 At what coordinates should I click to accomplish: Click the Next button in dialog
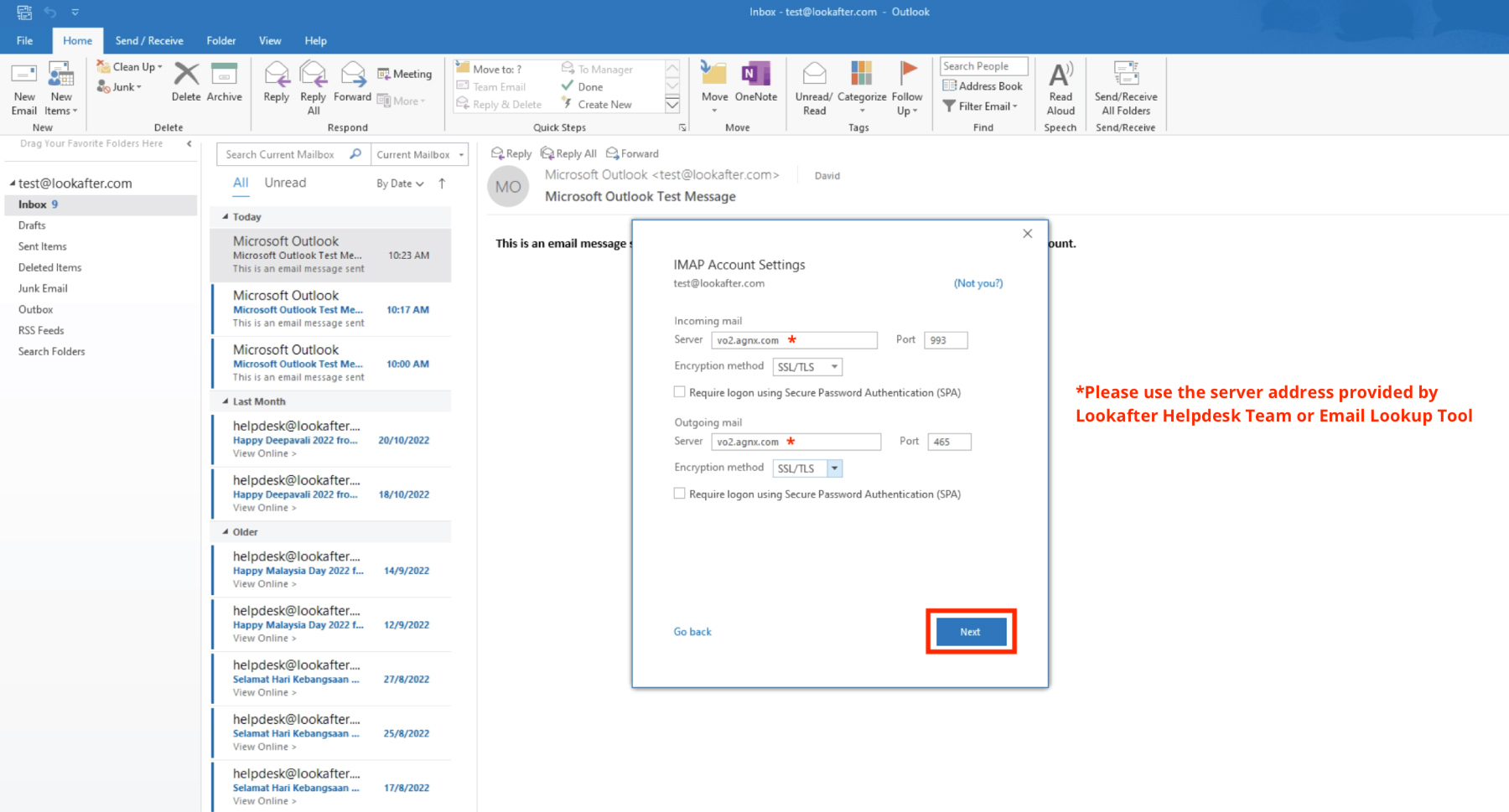point(970,632)
